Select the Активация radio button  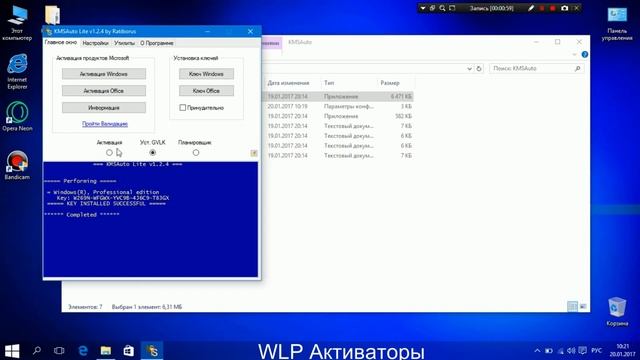109,153
